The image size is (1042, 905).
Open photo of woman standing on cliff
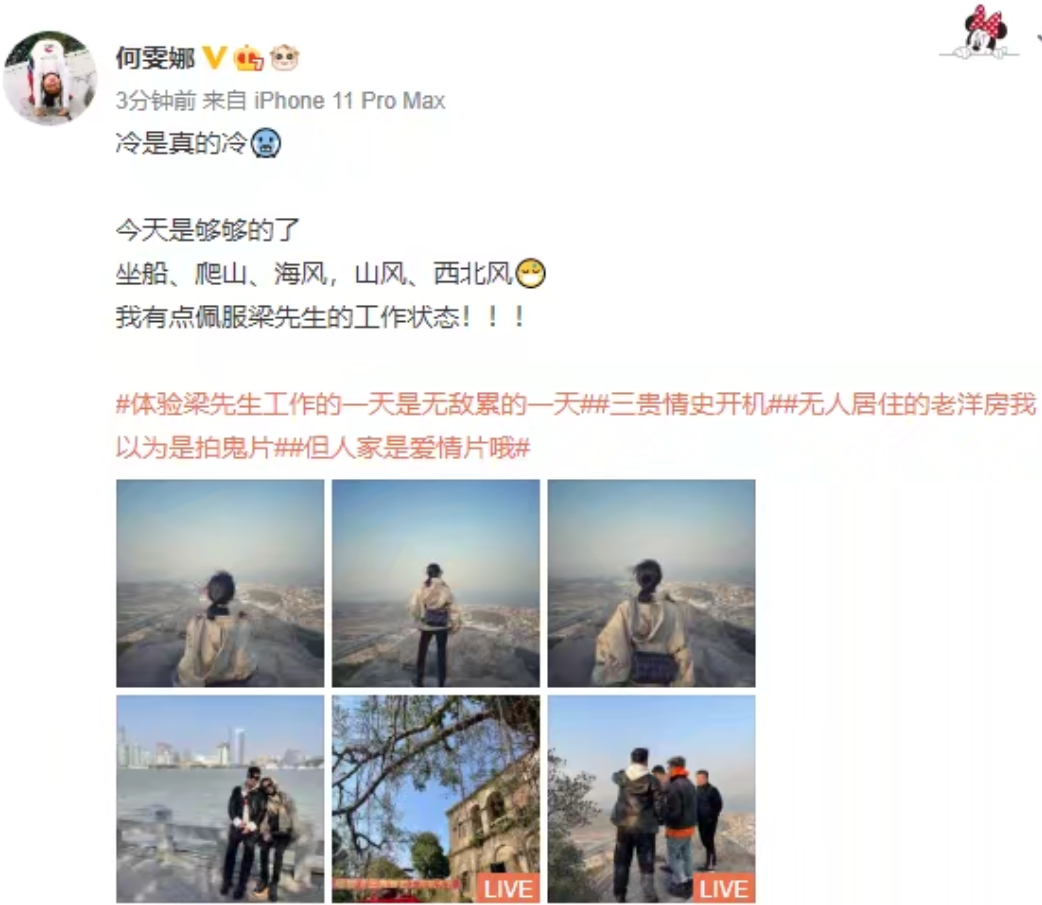pyautogui.click(x=436, y=583)
